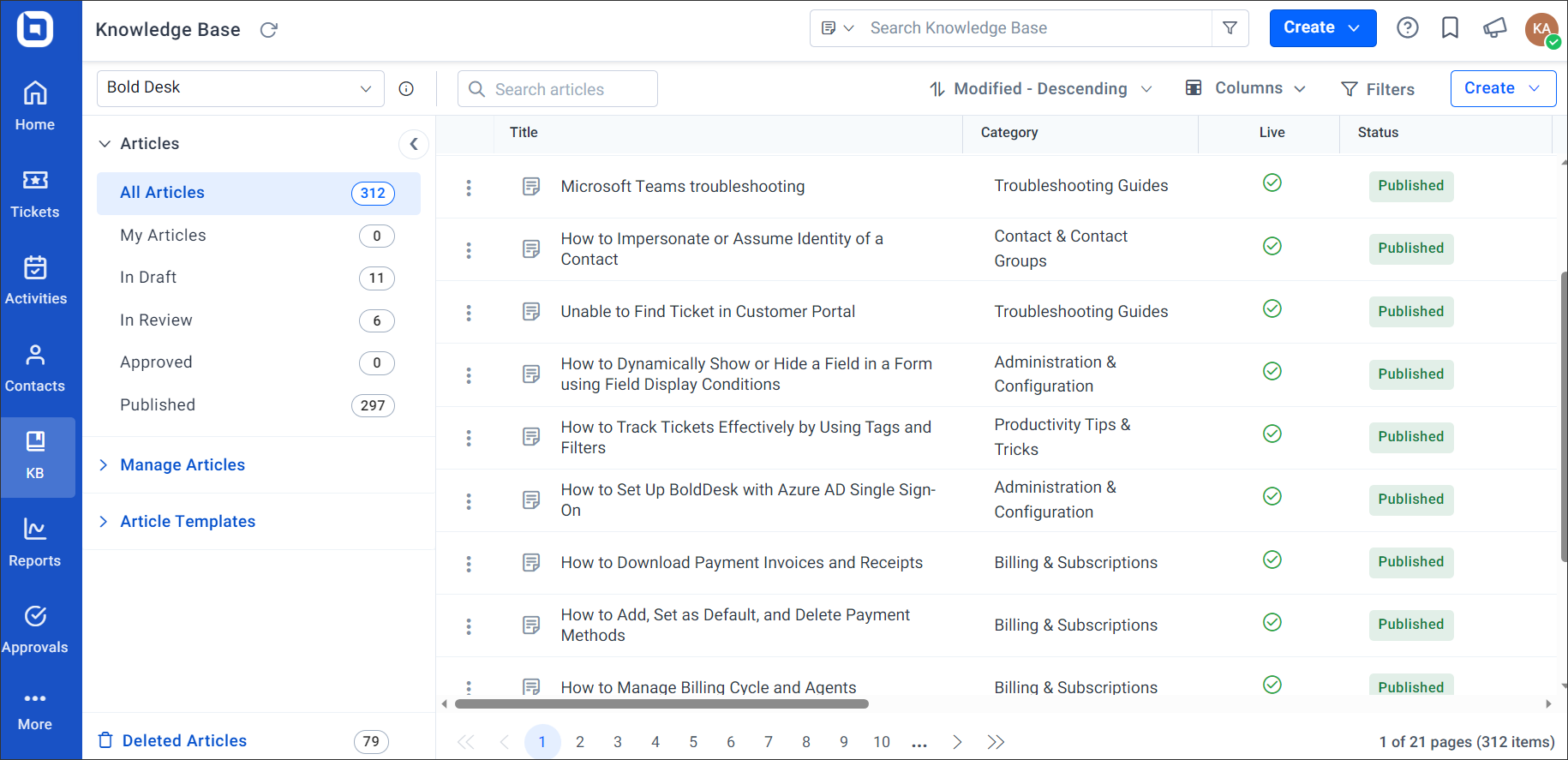Open row menu for Azure AD Single Sign-On
Screen dimensions: 1568x760
[x=469, y=501]
